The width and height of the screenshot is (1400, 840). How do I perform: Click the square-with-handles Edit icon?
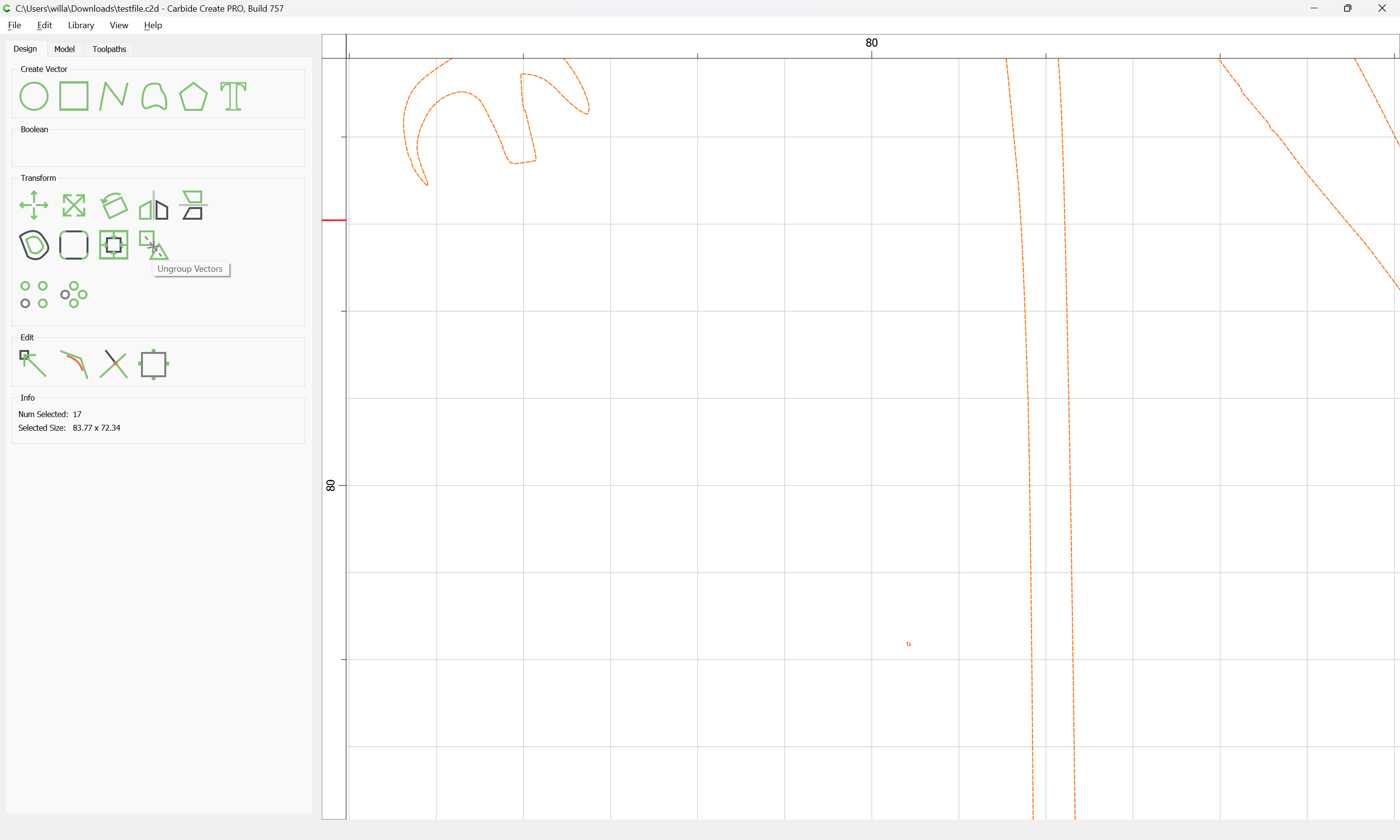point(154,364)
